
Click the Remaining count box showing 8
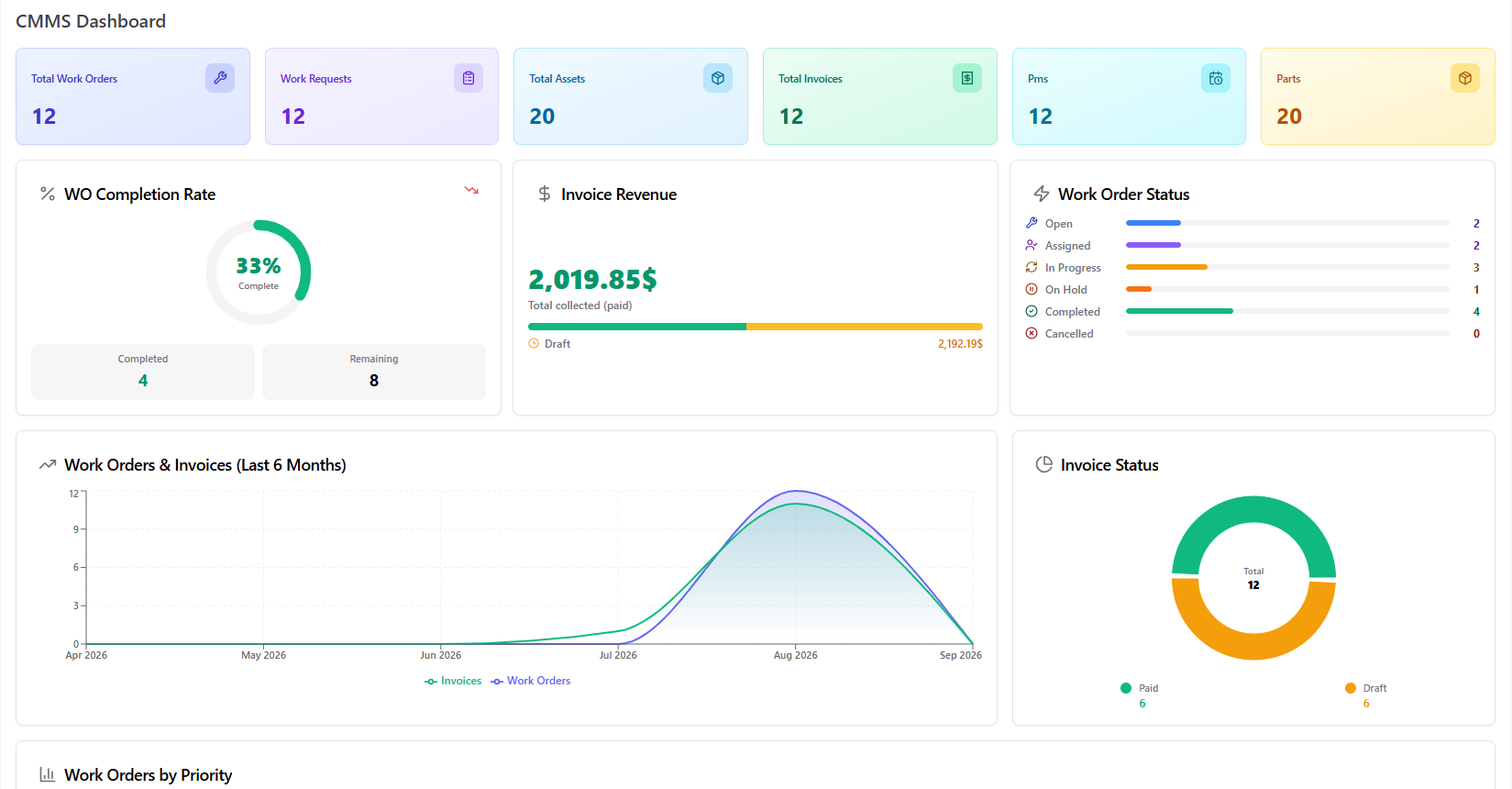(x=374, y=372)
